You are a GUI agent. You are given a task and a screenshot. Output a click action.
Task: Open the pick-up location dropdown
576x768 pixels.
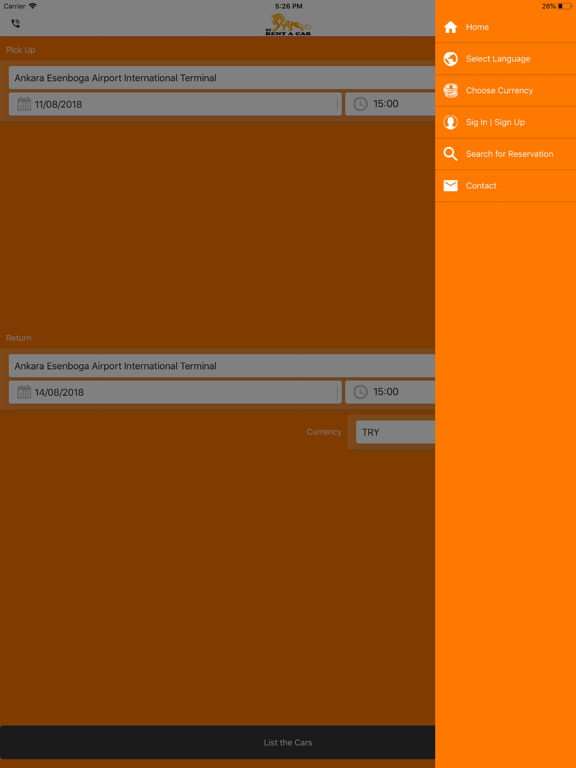coord(222,78)
